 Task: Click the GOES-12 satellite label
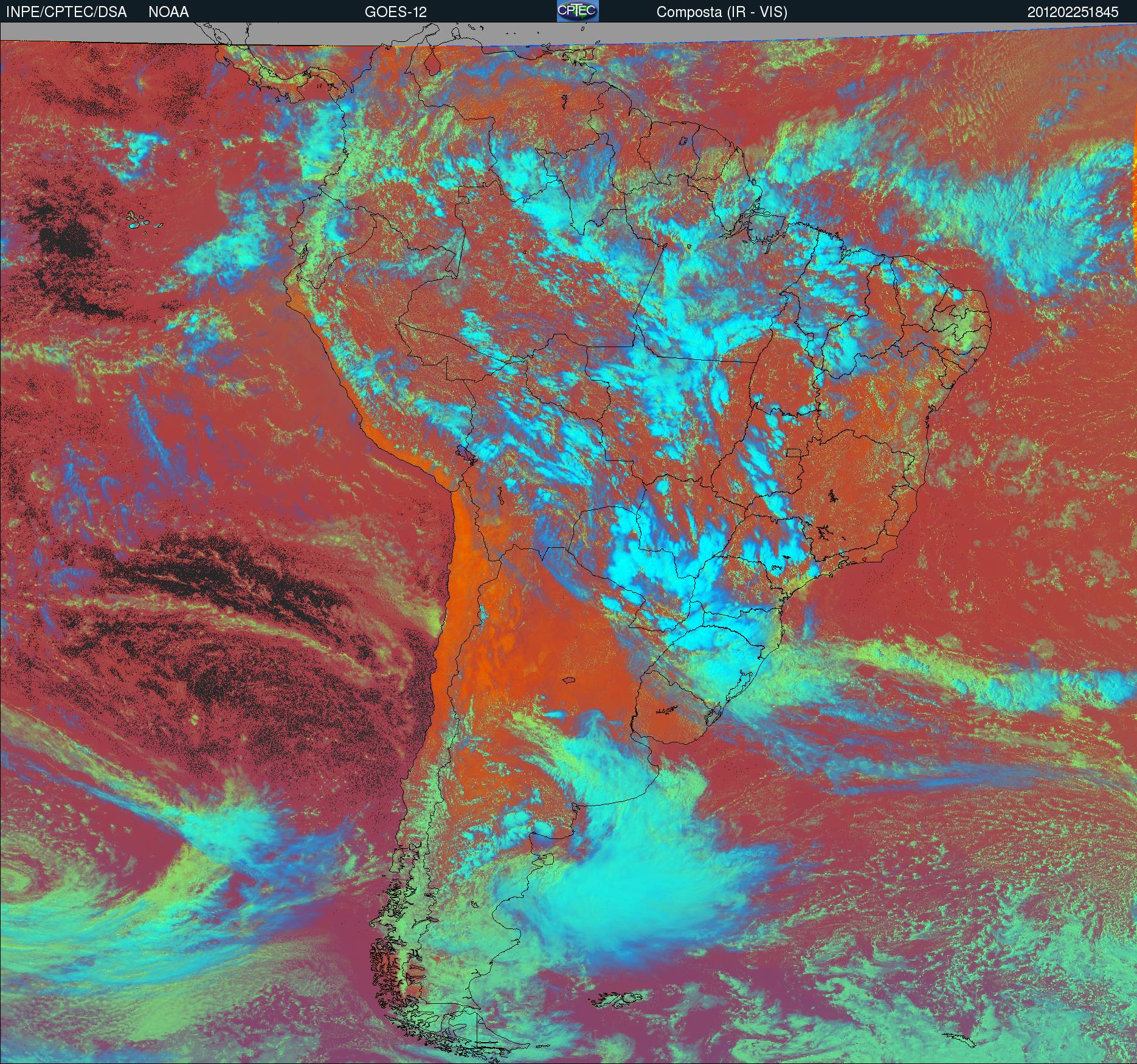point(395,12)
